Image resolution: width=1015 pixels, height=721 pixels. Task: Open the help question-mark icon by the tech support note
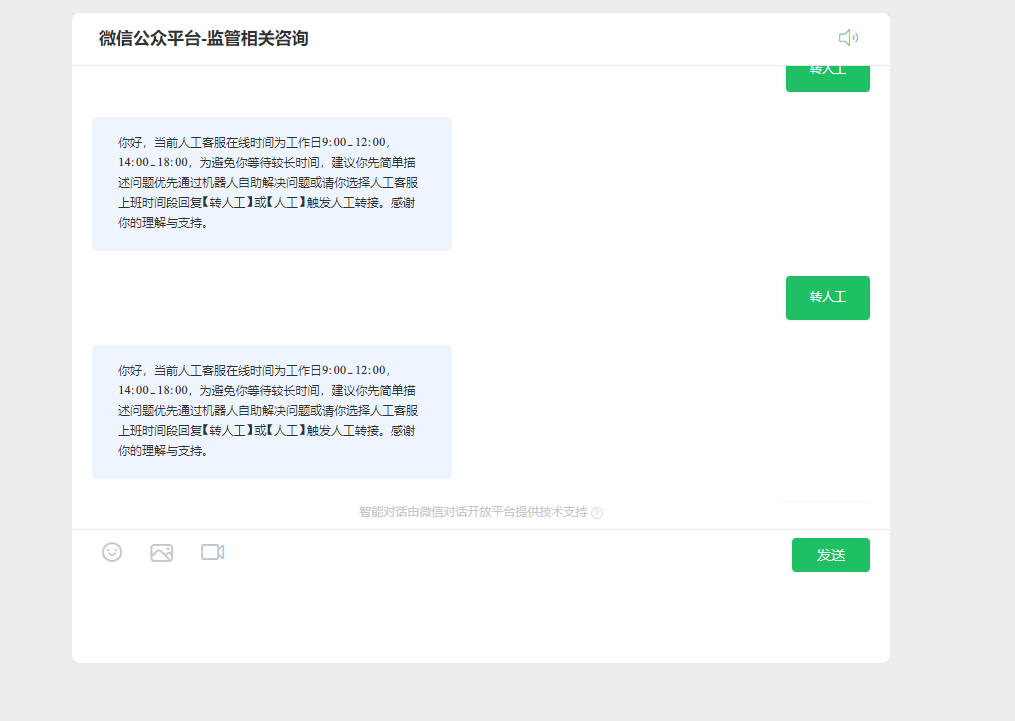click(x=597, y=513)
